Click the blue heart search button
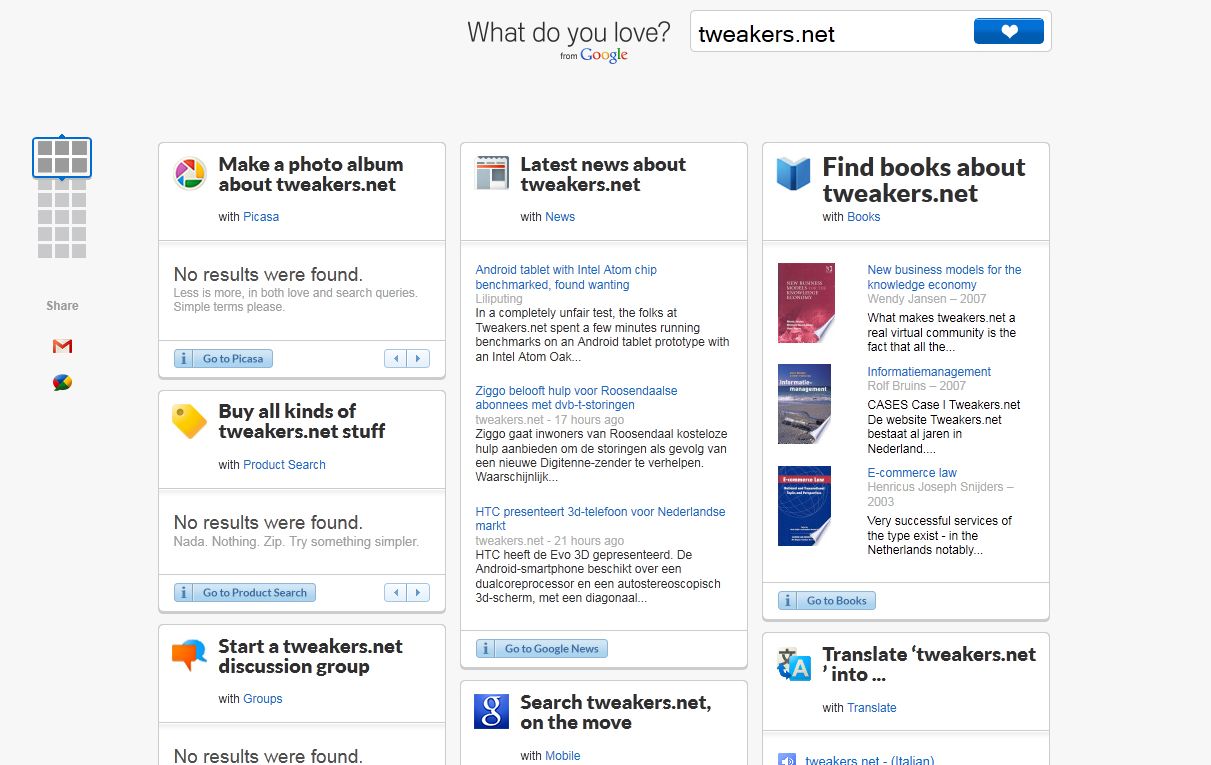Image resolution: width=1211 pixels, height=765 pixels. coord(1008,32)
